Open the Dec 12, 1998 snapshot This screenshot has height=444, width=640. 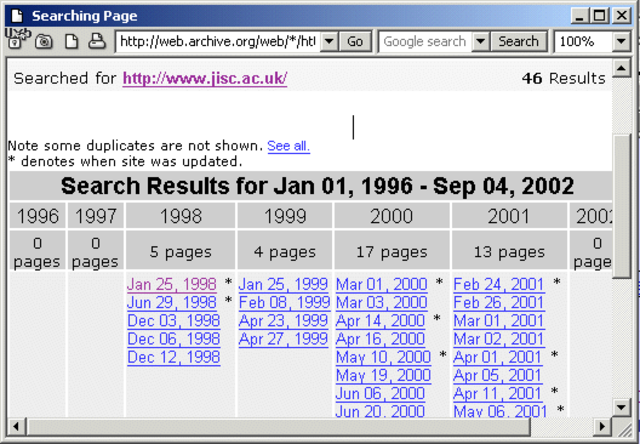click(x=174, y=357)
